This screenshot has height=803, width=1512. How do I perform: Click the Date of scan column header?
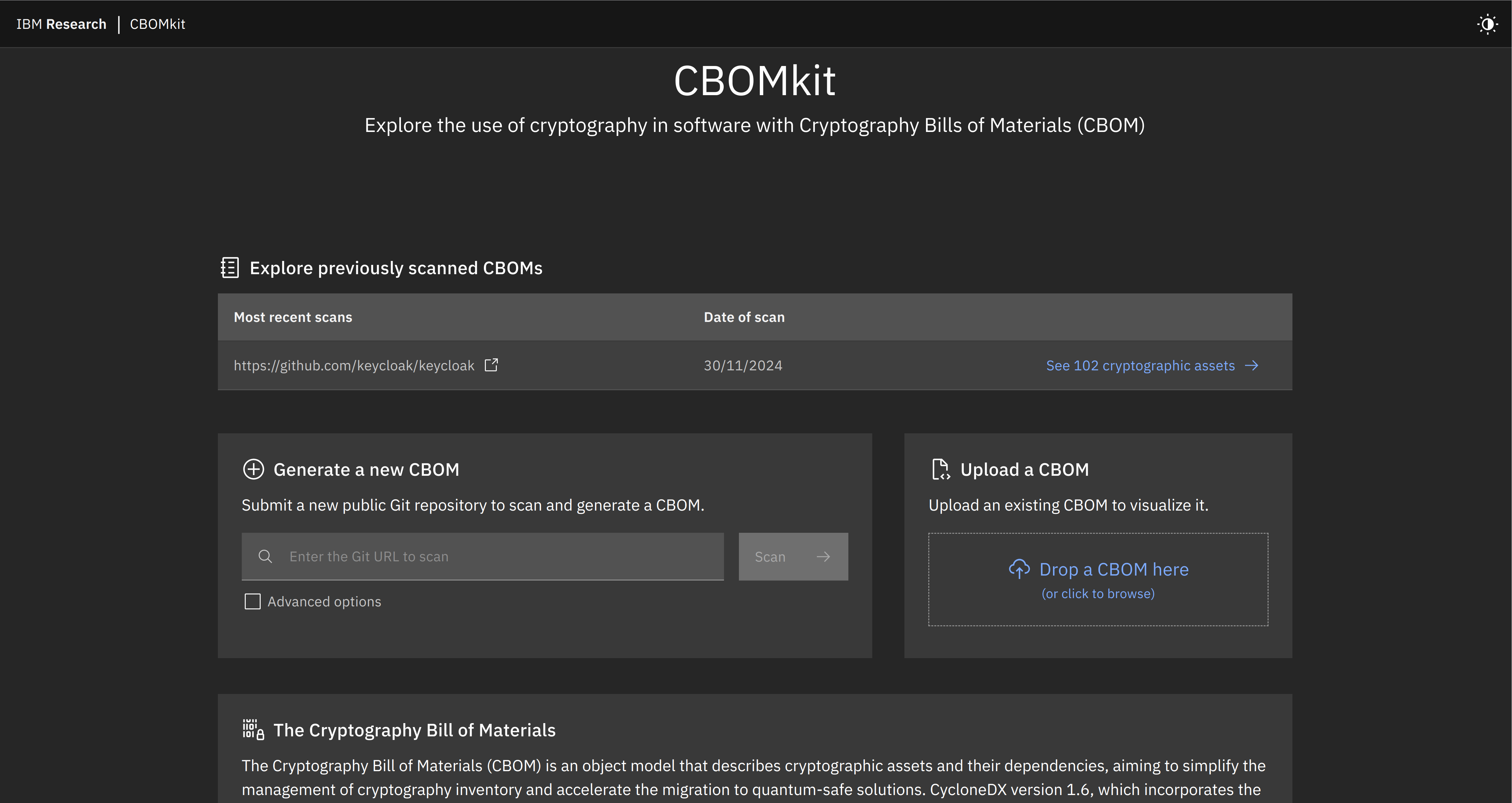click(x=744, y=317)
